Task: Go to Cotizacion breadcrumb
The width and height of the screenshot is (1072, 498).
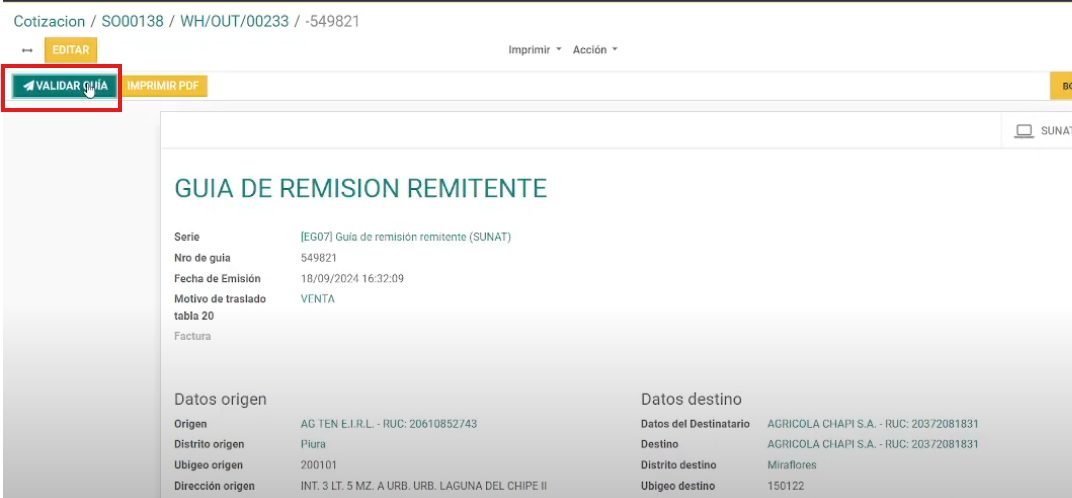Action: (x=49, y=21)
